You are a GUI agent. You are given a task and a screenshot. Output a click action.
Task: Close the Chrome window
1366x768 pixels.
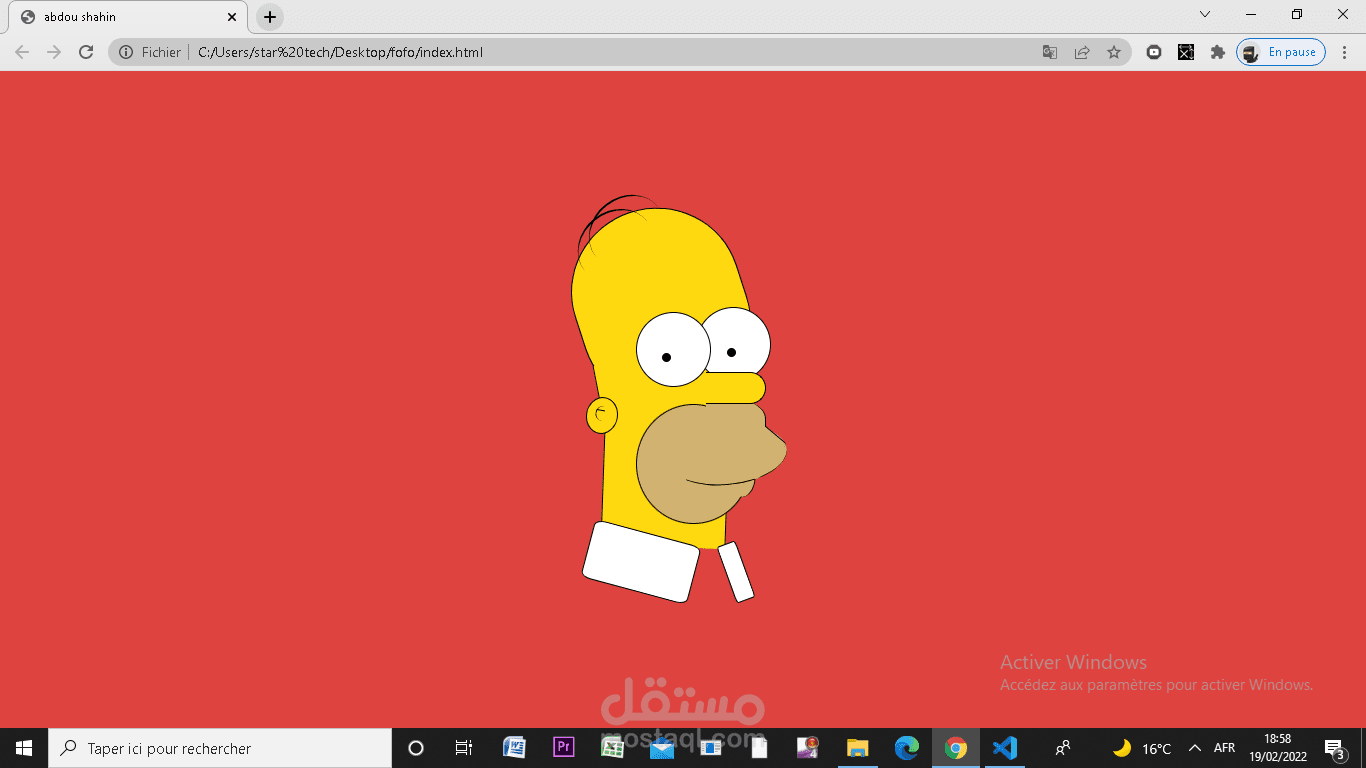1343,15
